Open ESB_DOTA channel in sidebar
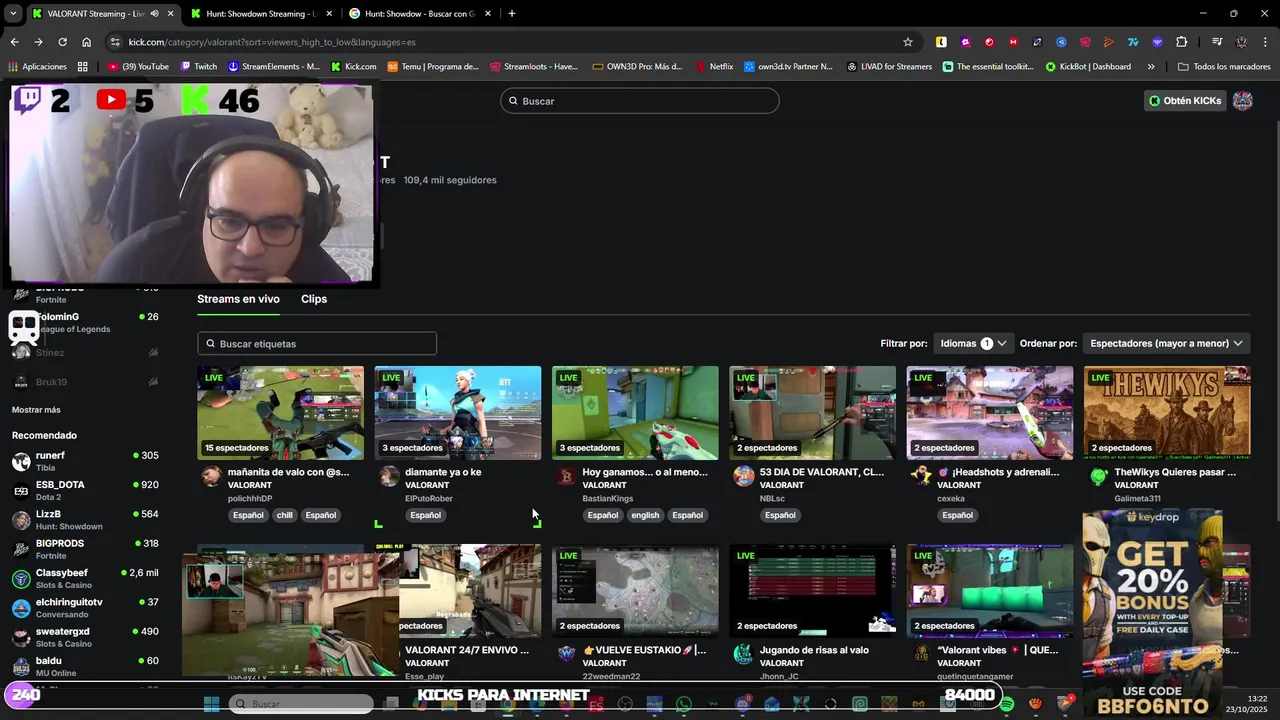 coord(85,490)
